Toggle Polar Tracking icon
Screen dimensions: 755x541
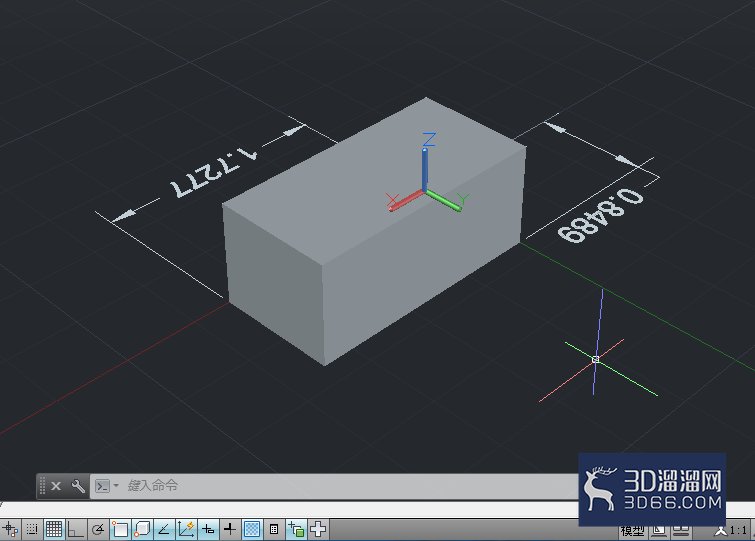click(98, 529)
